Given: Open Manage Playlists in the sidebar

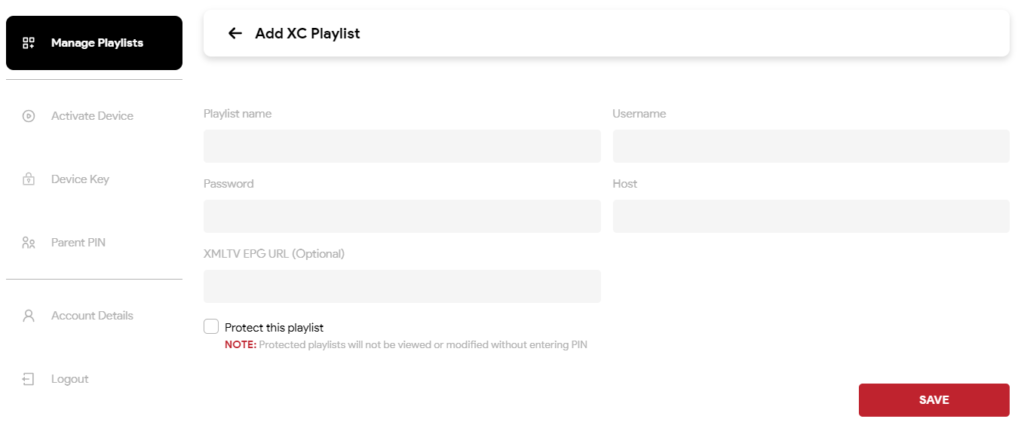Looking at the screenshot, I should (x=96, y=43).
